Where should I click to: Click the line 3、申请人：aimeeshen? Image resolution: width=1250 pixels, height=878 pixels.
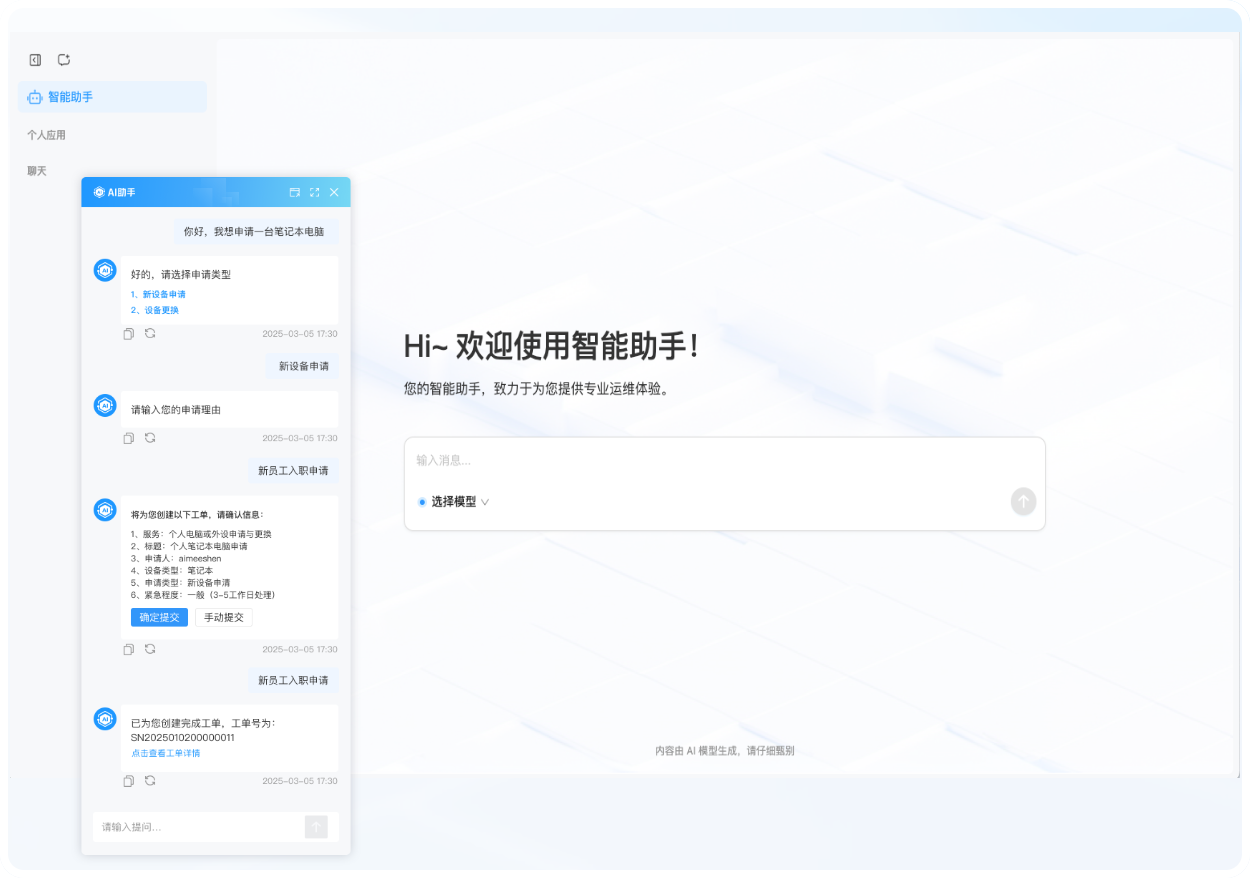[176, 558]
